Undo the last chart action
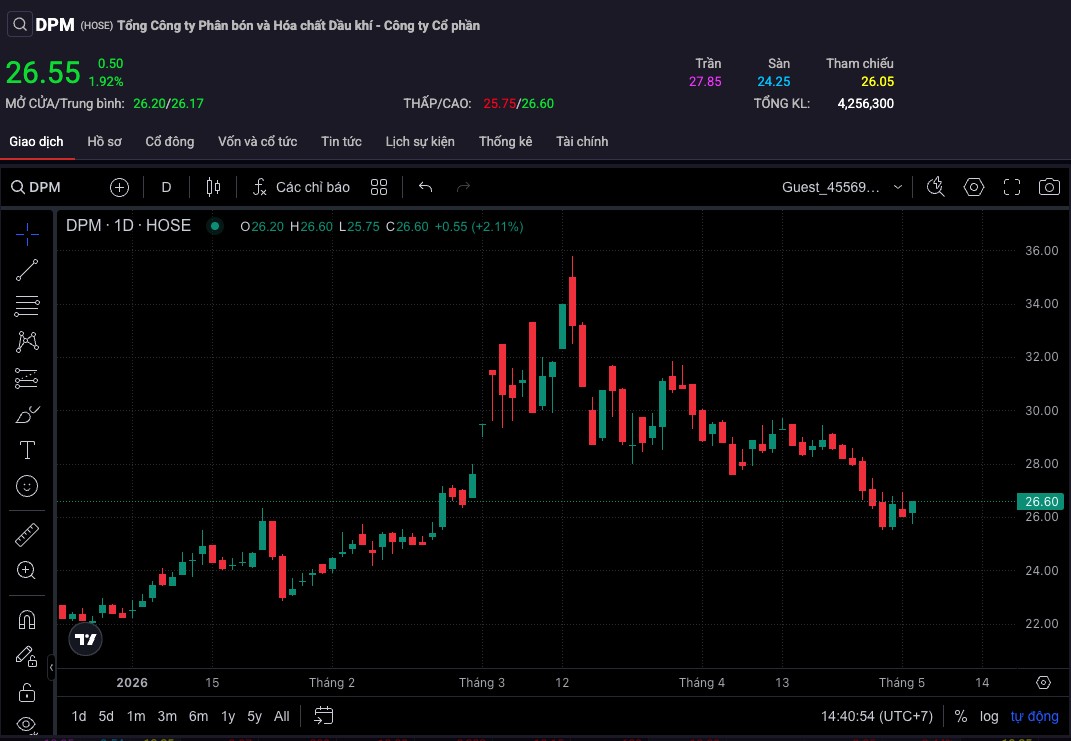1071x741 pixels. [426, 187]
